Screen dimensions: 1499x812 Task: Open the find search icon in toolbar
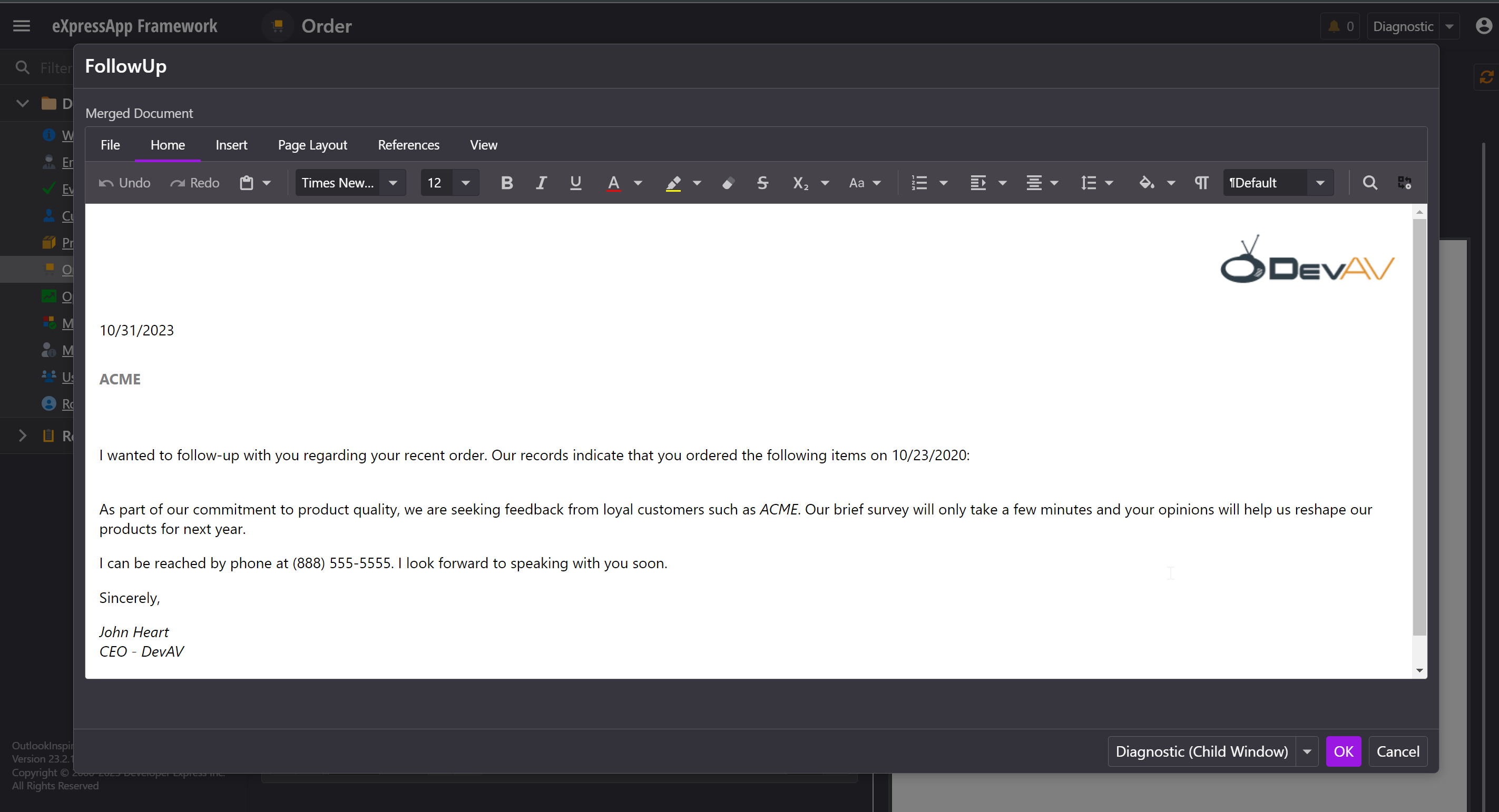(1370, 183)
